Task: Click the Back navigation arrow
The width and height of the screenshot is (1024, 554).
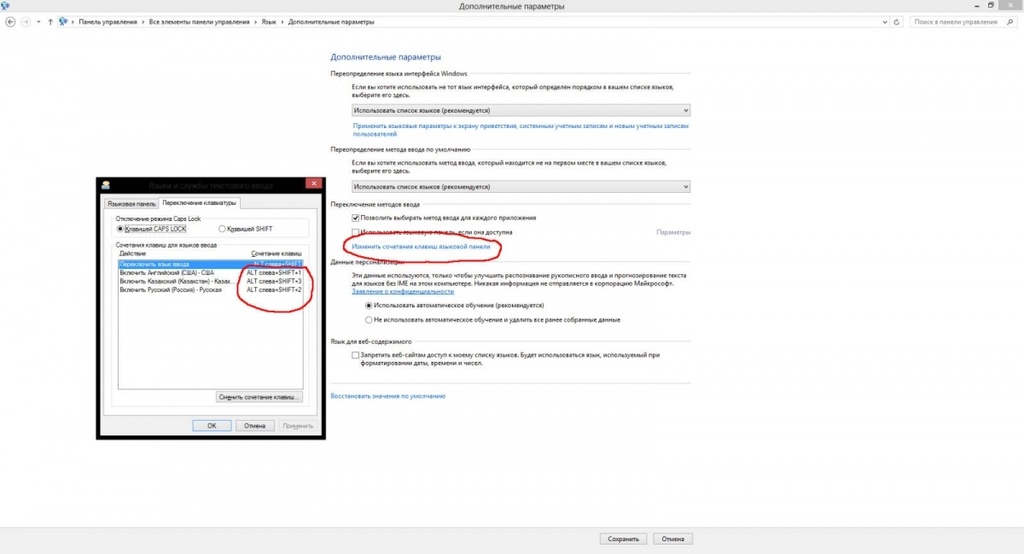Action: (x=9, y=21)
